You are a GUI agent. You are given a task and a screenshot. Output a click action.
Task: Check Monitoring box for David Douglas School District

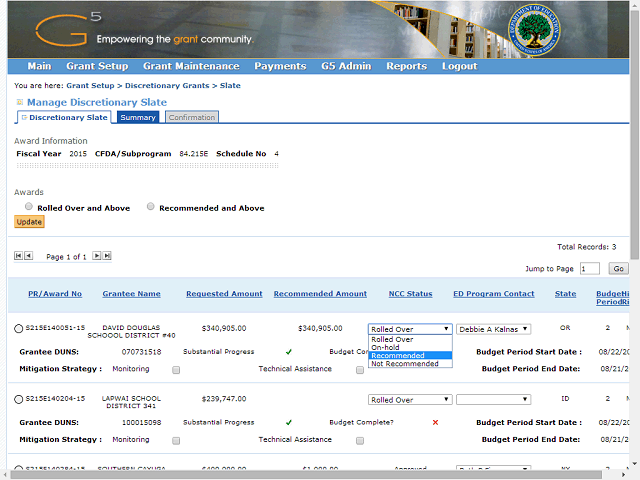[x=176, y=370]
